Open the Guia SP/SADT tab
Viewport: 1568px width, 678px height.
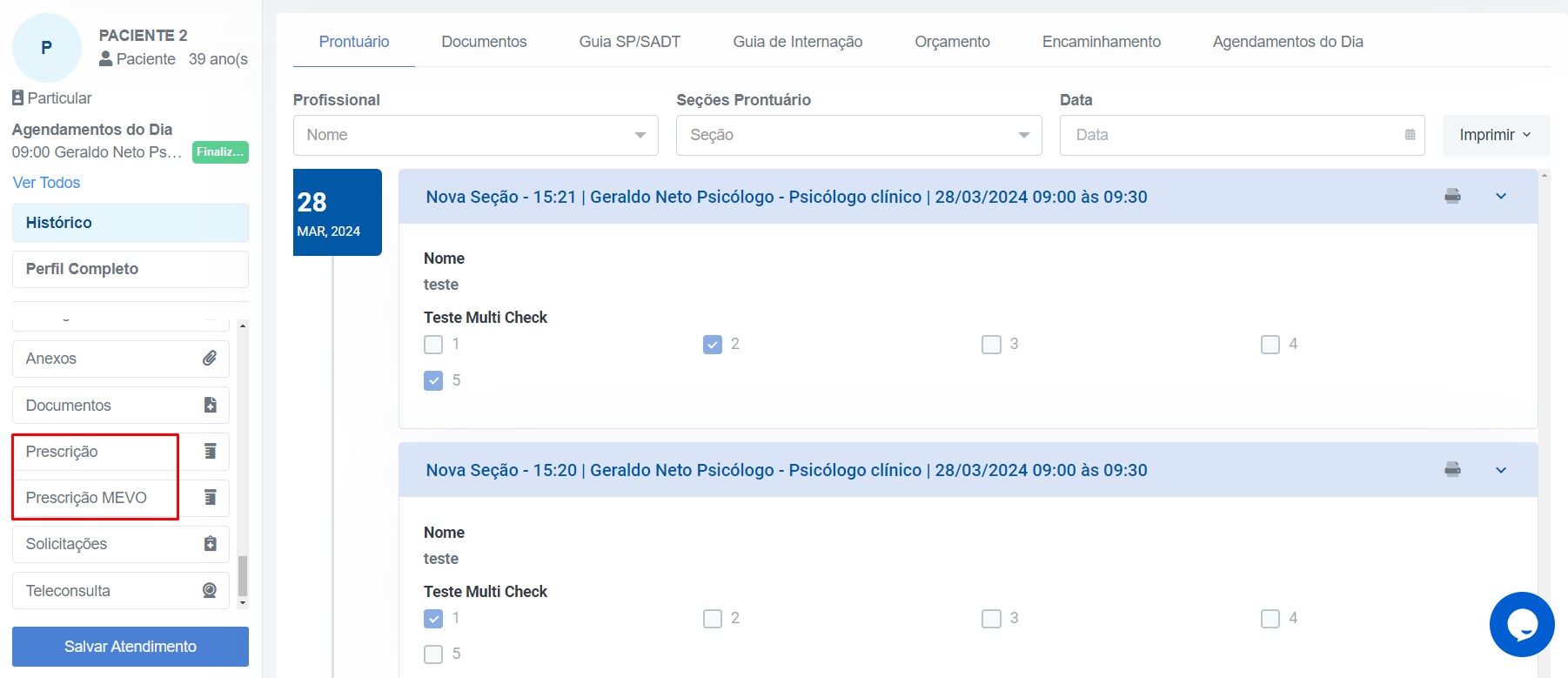(630, 42)
